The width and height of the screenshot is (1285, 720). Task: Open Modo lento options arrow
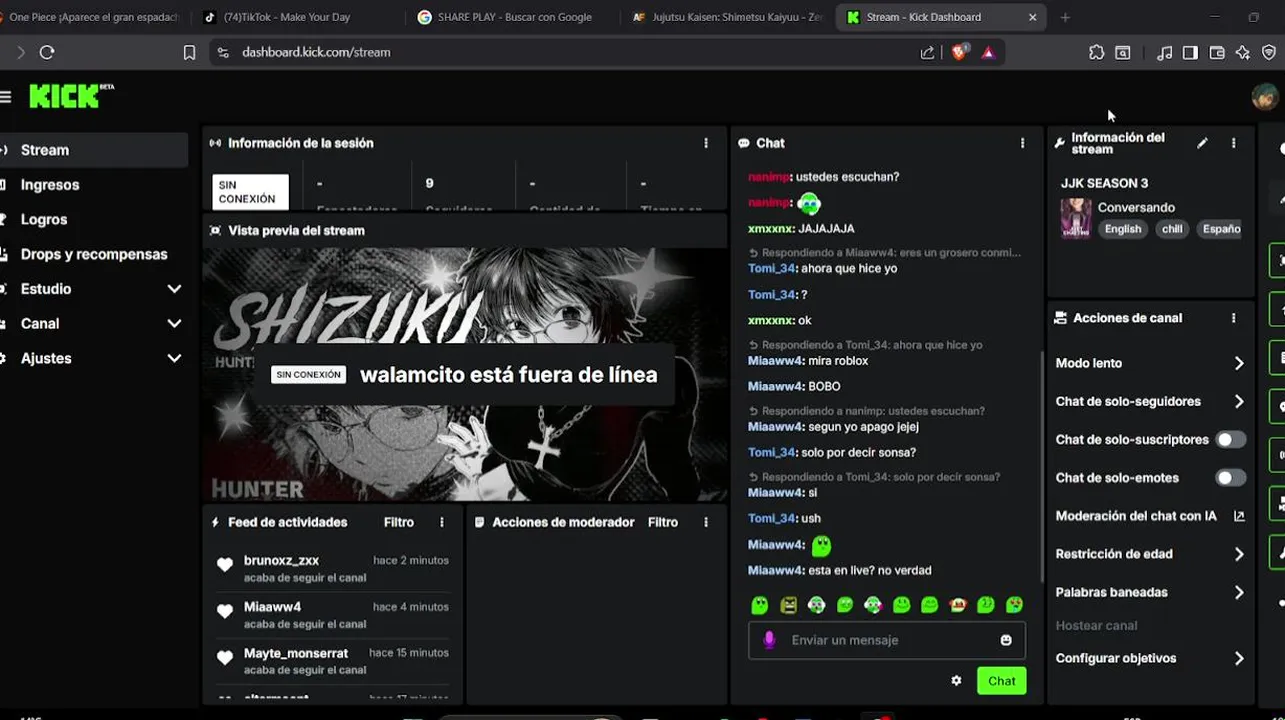(1239, 363)
